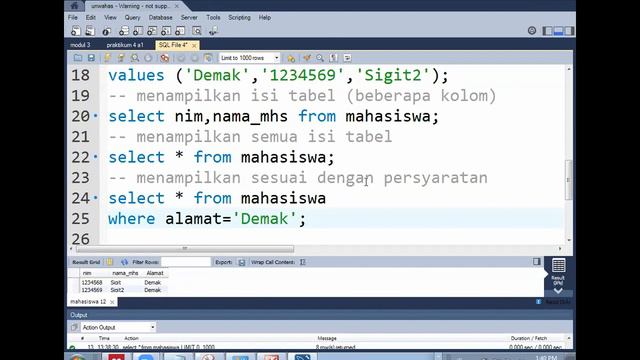This screenshot has height=360, width=640.
Task: Click the explain query magnifier icon
Action: [x=135, y=58]
